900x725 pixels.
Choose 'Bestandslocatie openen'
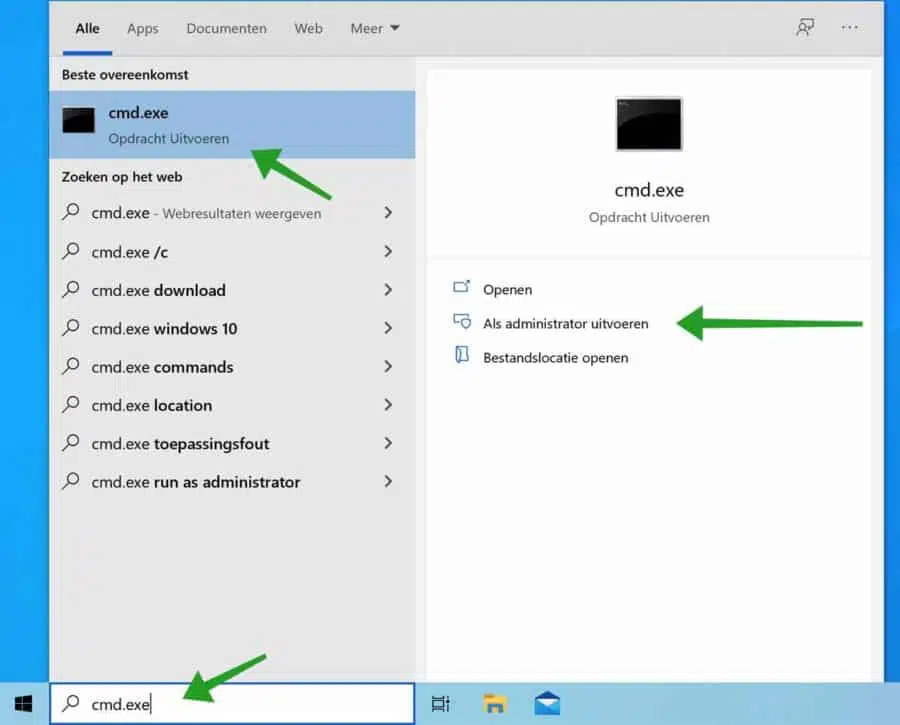[555, 358]
